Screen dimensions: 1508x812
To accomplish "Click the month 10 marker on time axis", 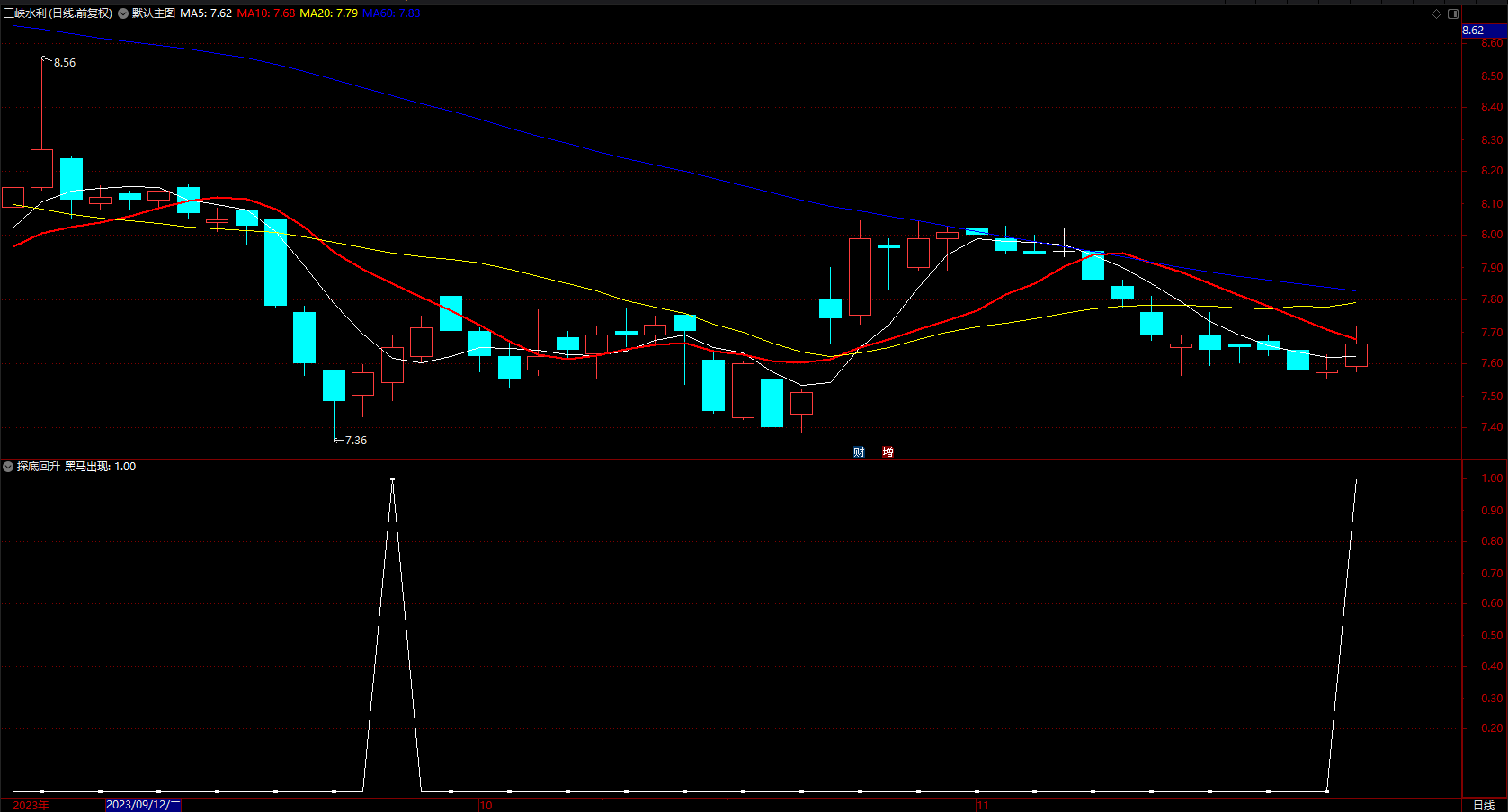I will [486, 806].
